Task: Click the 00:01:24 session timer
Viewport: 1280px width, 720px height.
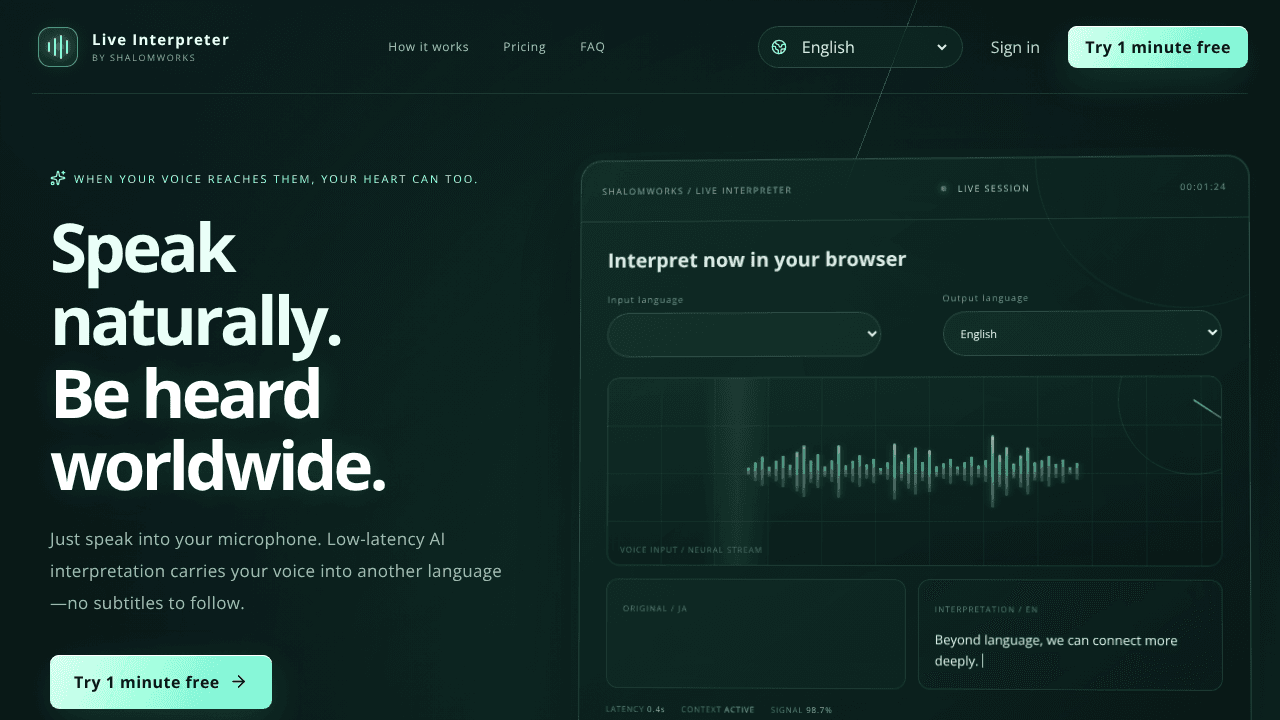Action: [x=1202, y=187]
